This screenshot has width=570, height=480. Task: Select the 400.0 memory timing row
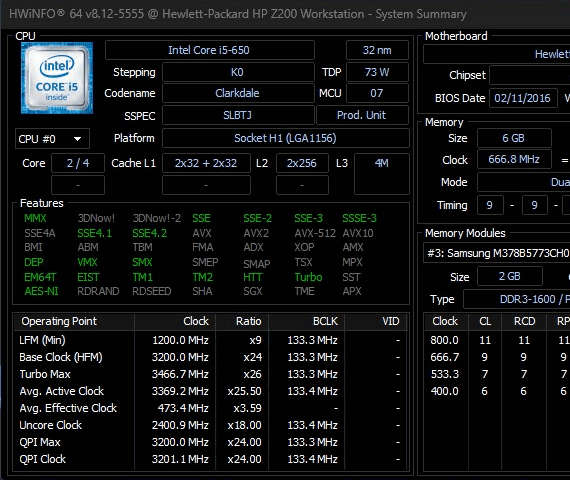497,391
